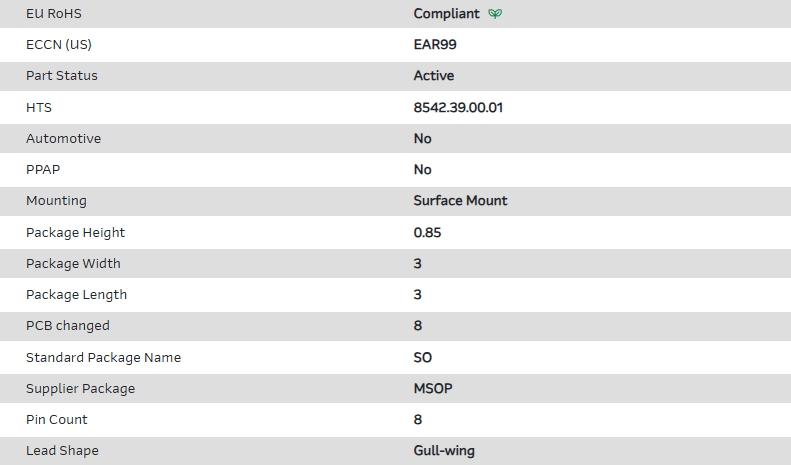Select the EAR99 ECCN value
Screen dimensions: 791x465
pyautogui.click(x=436, y=45)
